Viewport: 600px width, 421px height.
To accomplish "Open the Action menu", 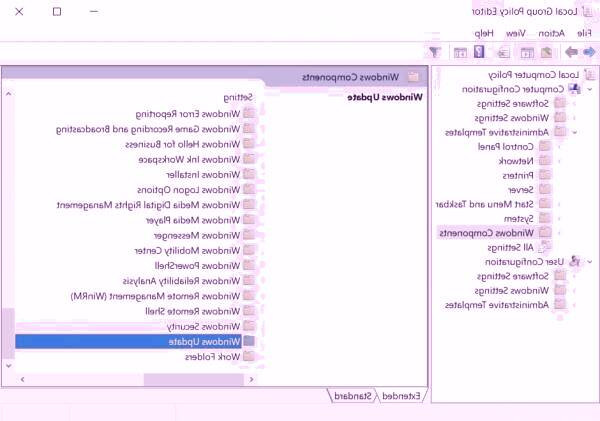I will pyautogui.click(x=551, y=34).
